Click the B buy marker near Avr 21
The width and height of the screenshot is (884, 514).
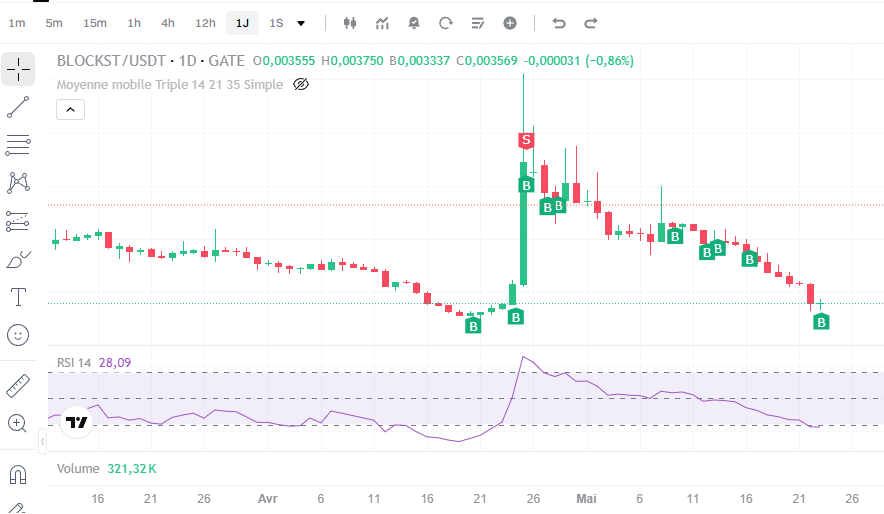pos(473,326)
